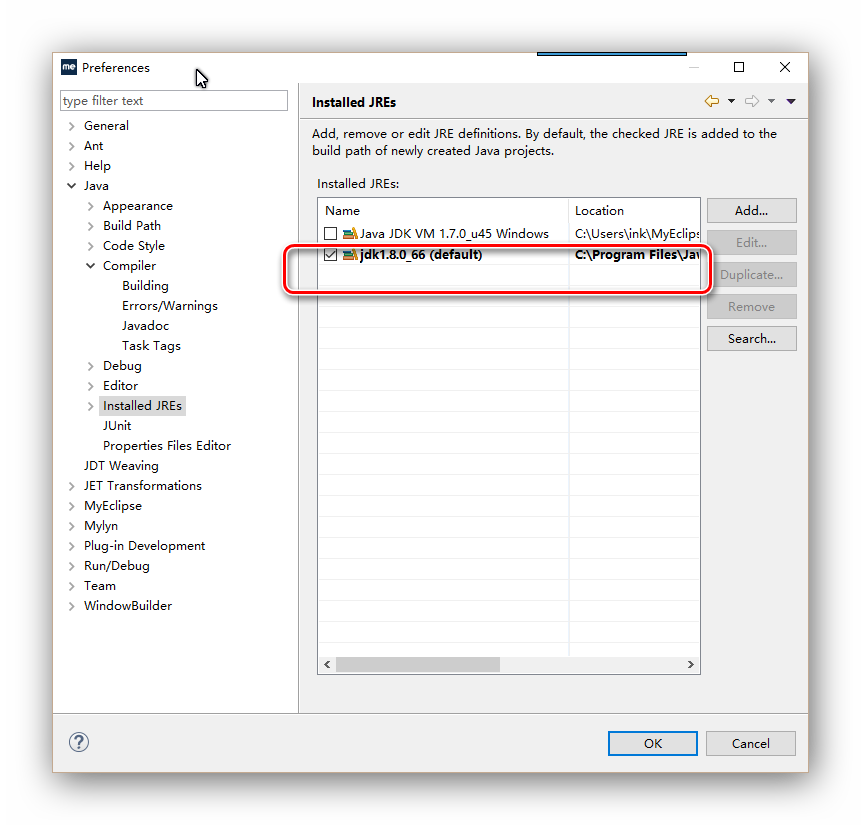Expand the Plug-in Development node
The width and height of the screenshot is (861, 825).
(x=71, y=546)
